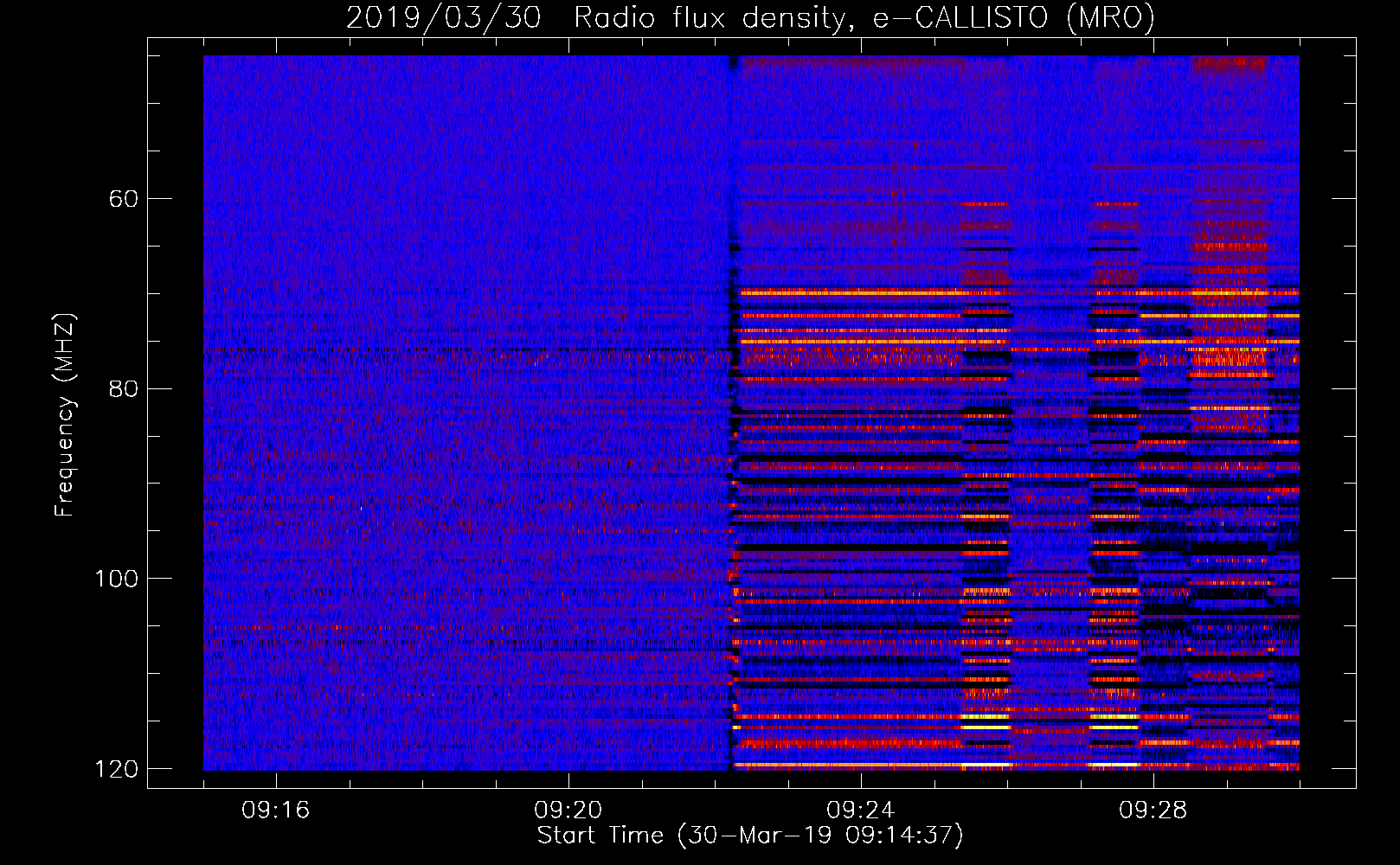This screenshot has height=865, width=1400.
Task: Click the plot title '2019/03/30 Radio flux density'
Action: click(x=750, y=18)
